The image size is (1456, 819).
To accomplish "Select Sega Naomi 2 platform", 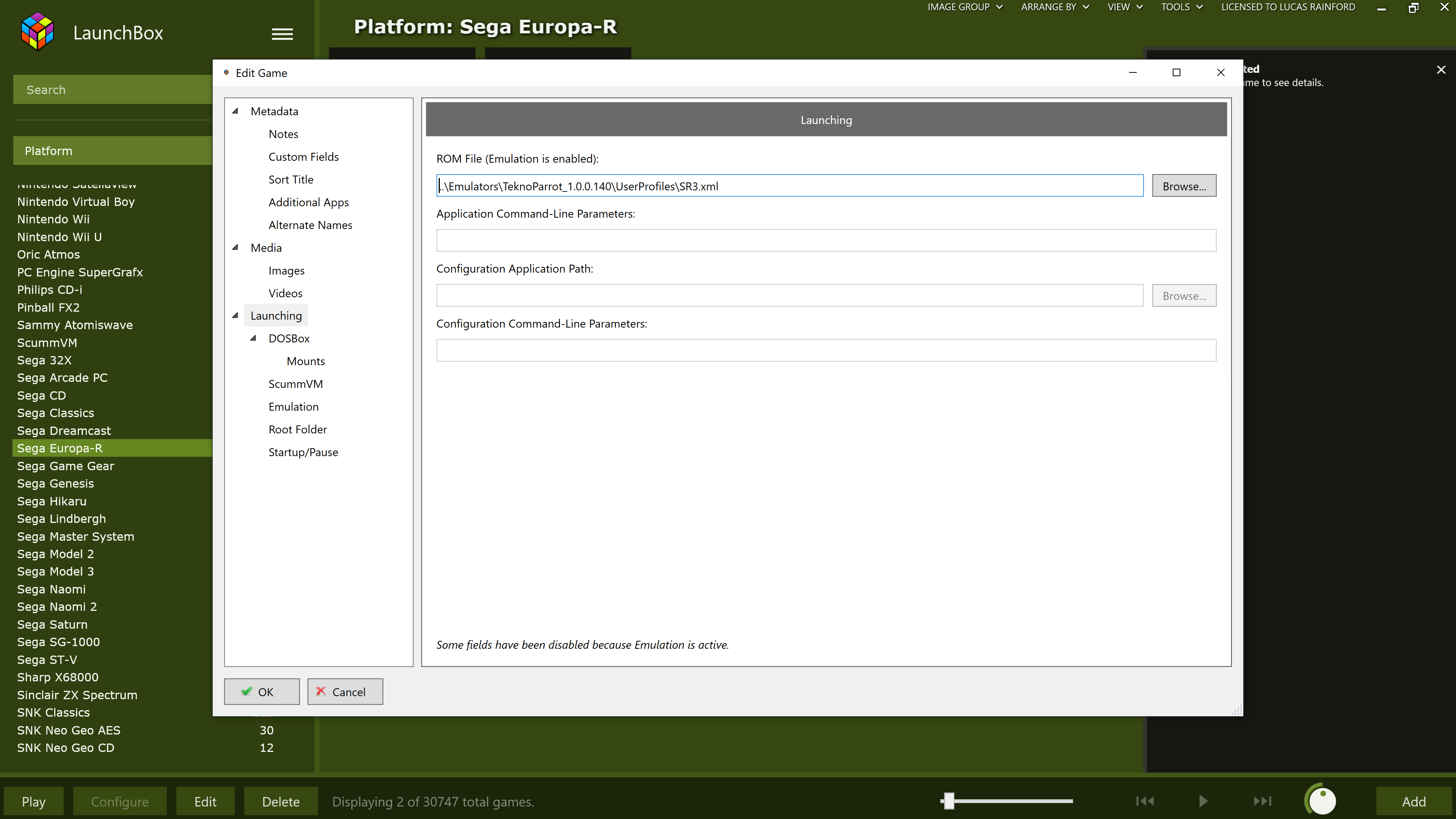I will coord(56,607).
